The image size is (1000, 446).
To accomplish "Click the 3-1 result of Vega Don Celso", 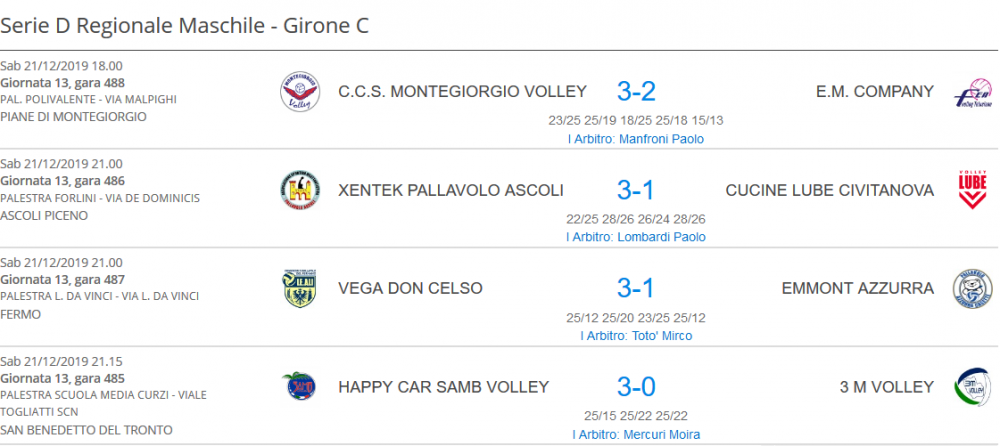I will 636,288.
